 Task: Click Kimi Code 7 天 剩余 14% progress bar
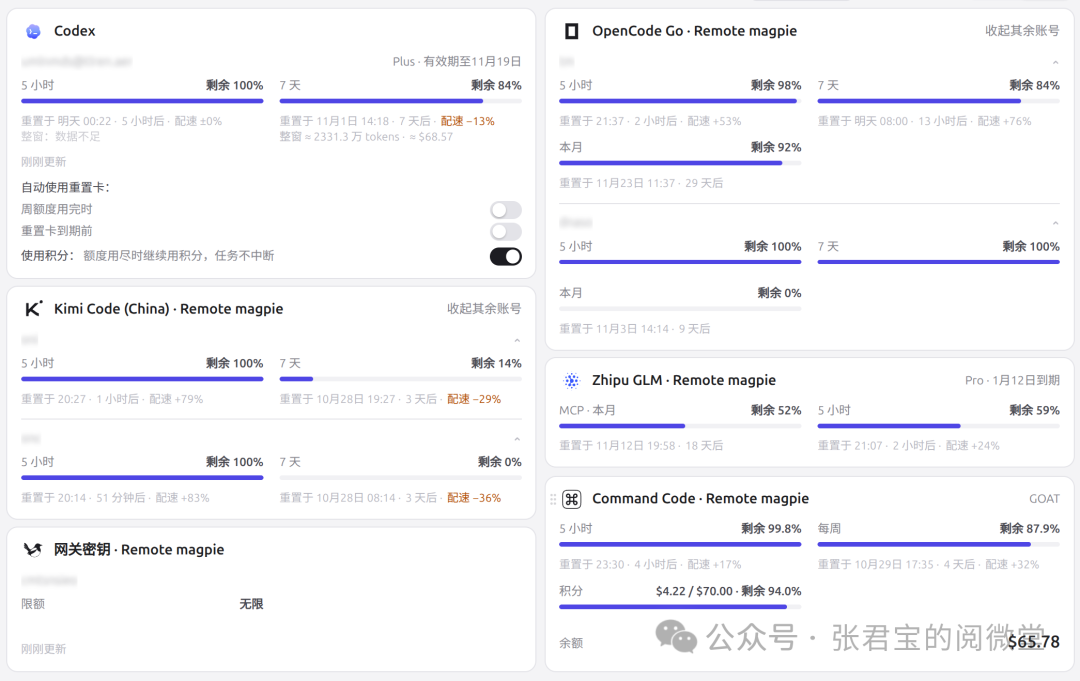tap(400, 379)
